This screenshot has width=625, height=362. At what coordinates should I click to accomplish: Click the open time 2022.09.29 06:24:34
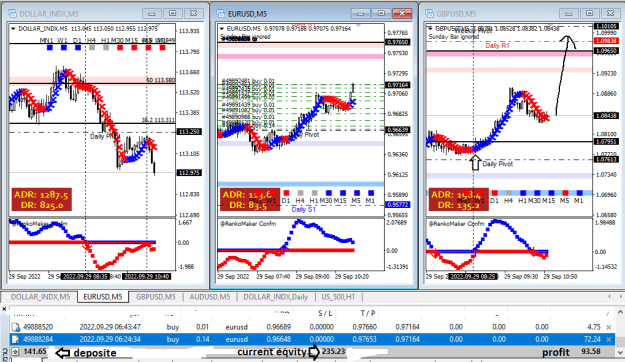point(110,340)
